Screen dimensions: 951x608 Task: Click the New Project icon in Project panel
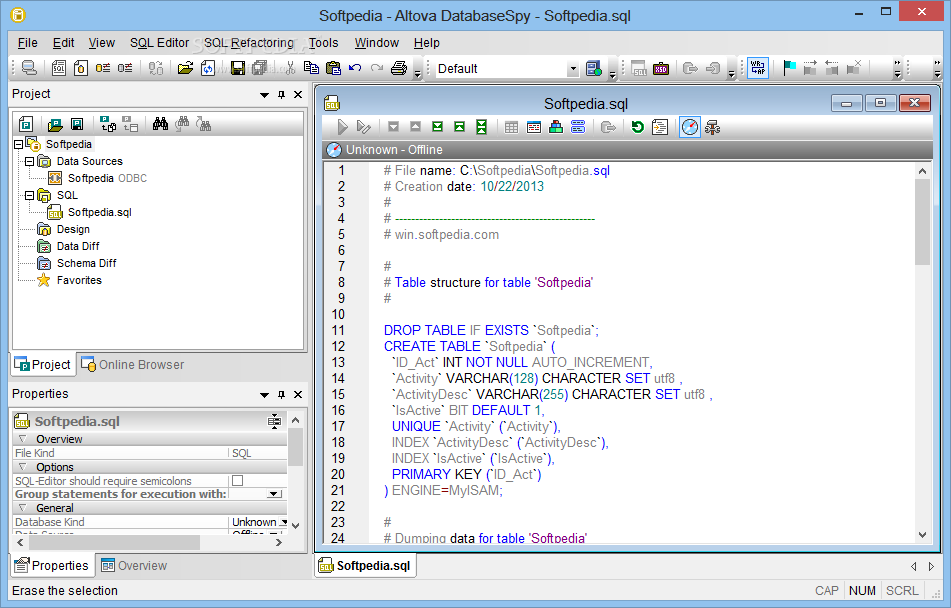[26, 124]
